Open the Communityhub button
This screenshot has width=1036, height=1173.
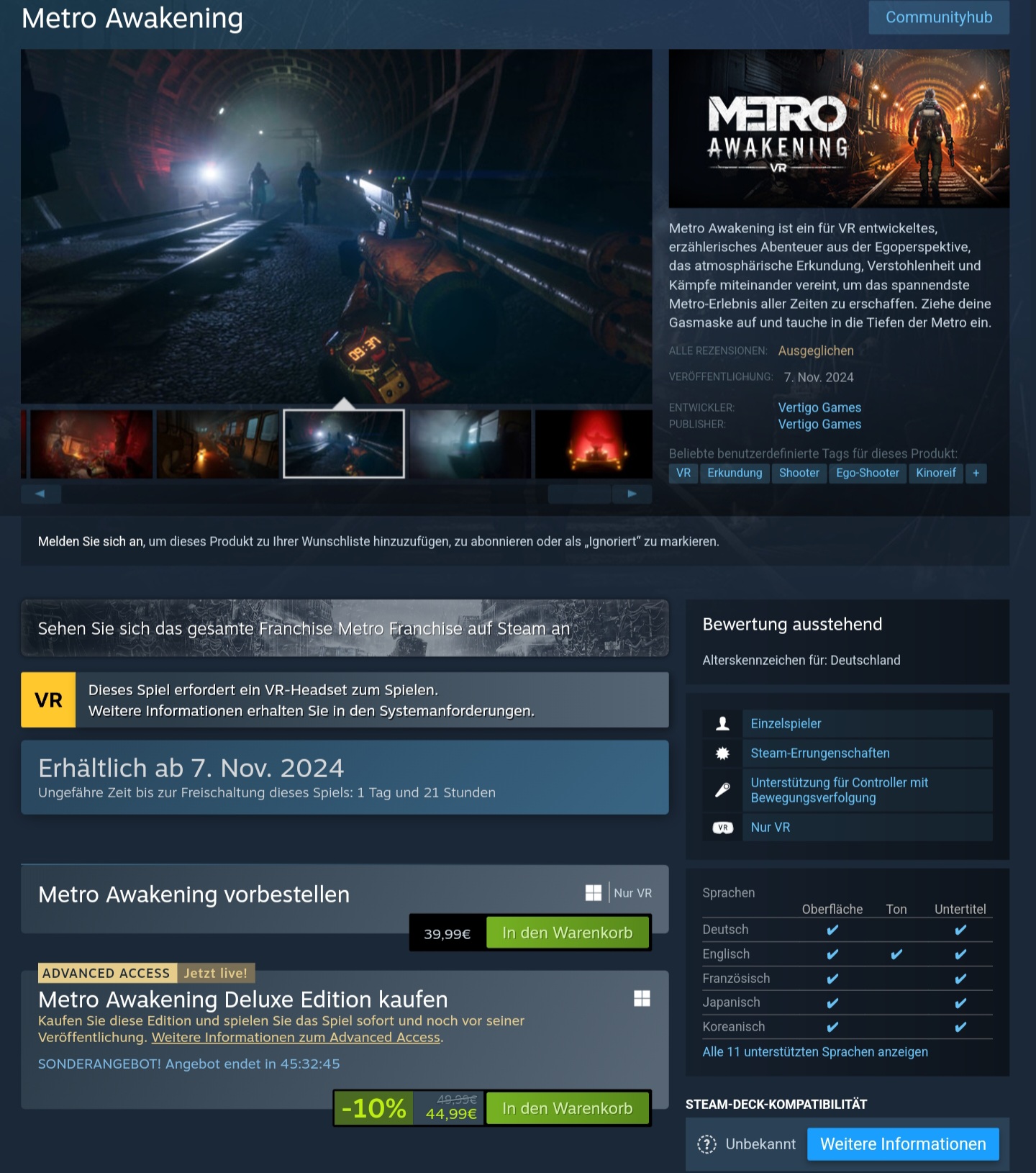pos(938,17)
